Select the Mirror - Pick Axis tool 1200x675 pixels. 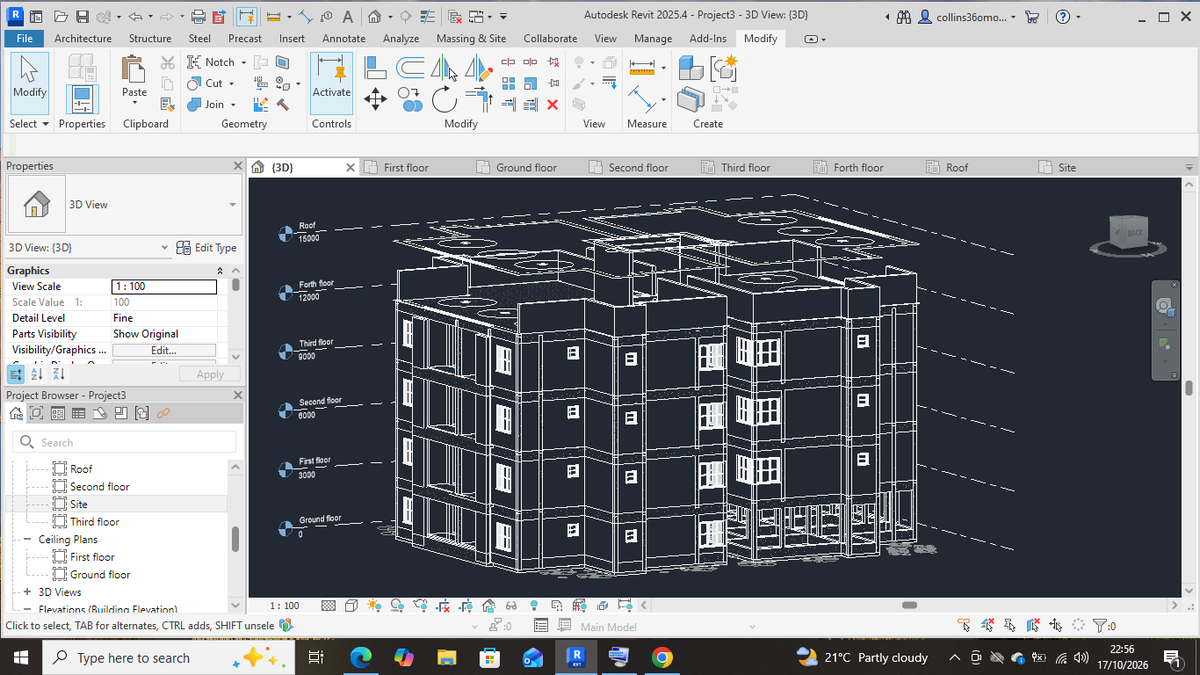click(442, 68)
